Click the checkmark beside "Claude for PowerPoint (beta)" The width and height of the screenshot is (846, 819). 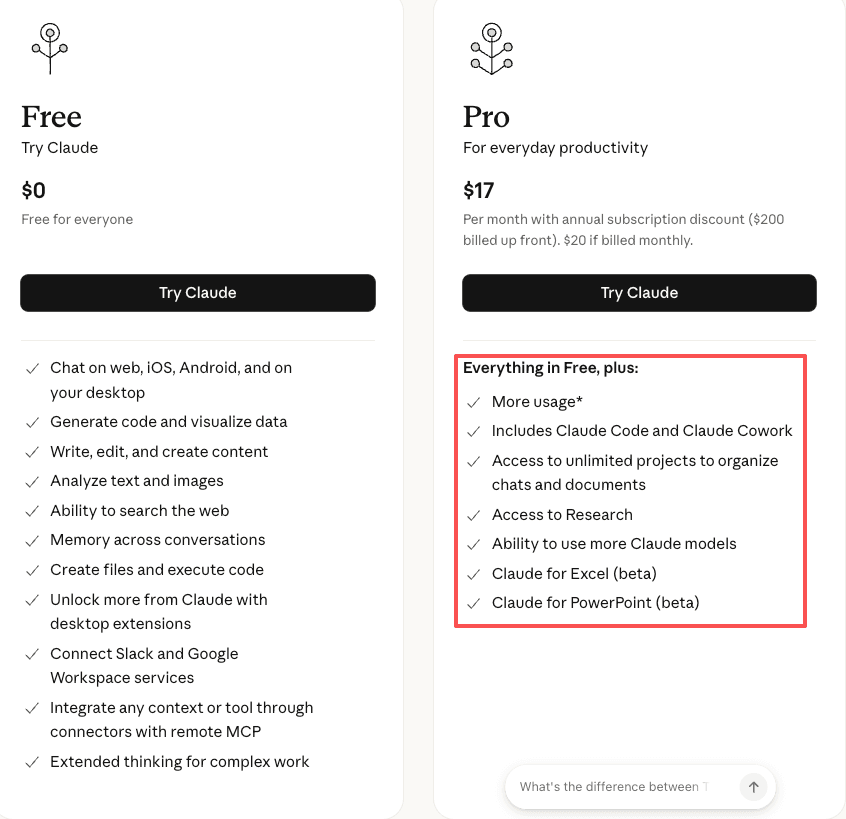(471, 602)
